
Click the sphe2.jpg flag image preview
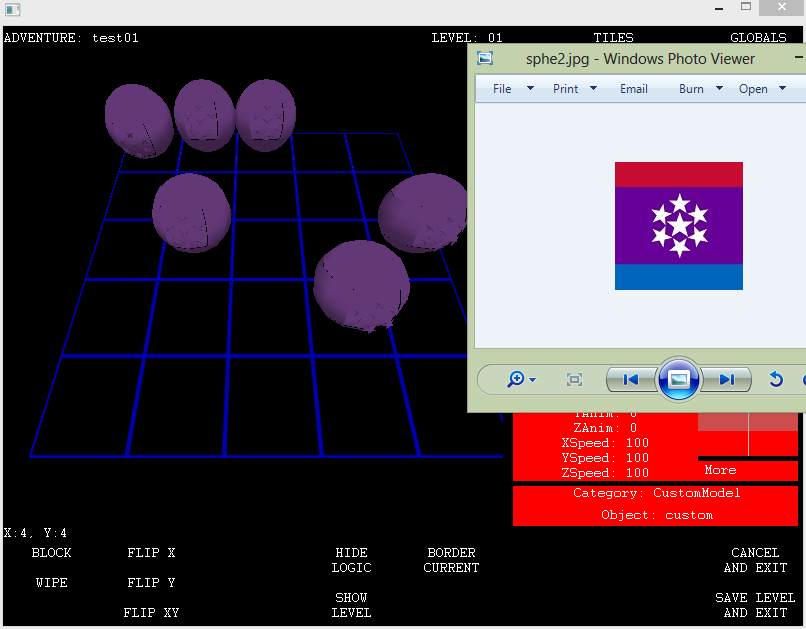pos(679,226)
